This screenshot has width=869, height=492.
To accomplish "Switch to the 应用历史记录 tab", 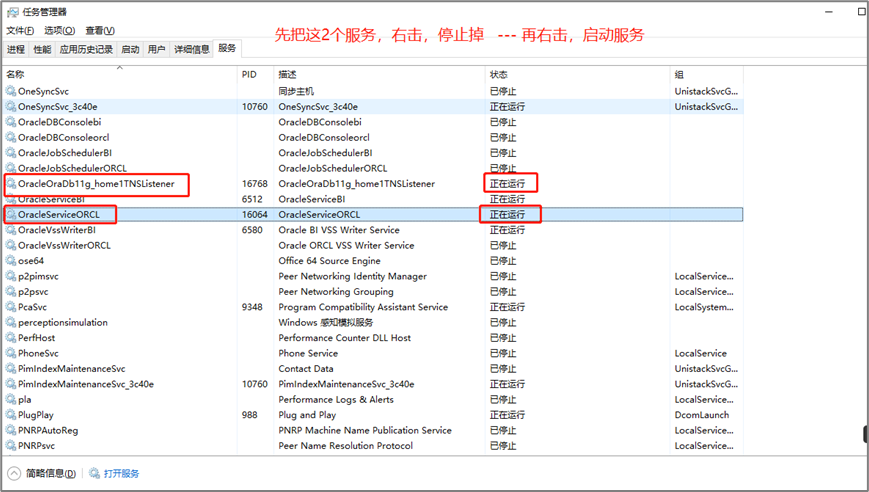I will (86, 49).
